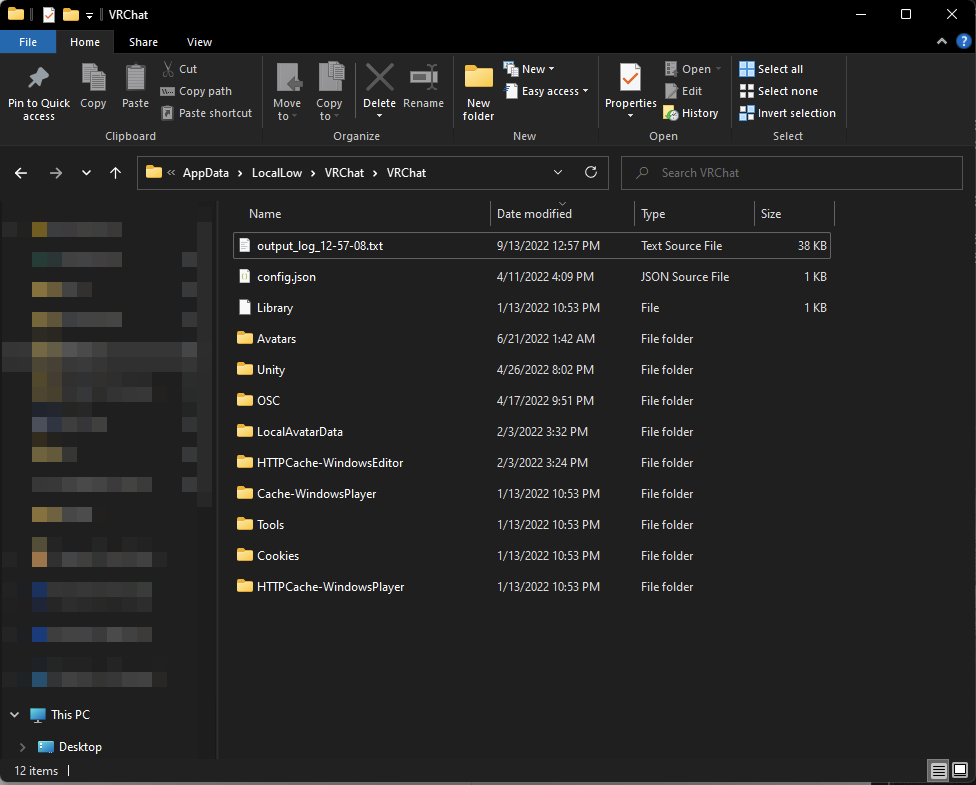
Task: Click Invert selection in the ribbon
Action: tap(787, 113)
